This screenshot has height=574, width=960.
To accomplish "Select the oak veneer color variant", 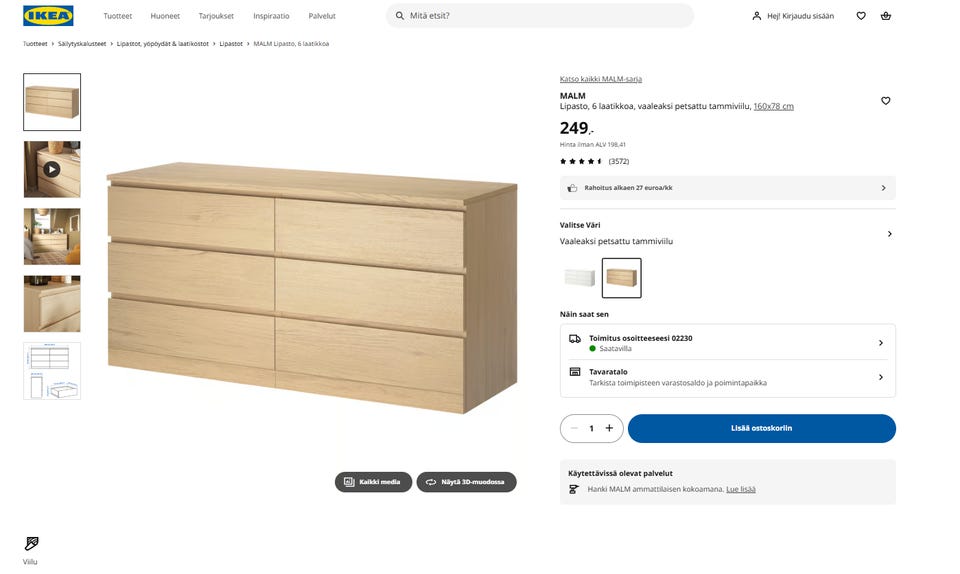I will tap(621, 278).
